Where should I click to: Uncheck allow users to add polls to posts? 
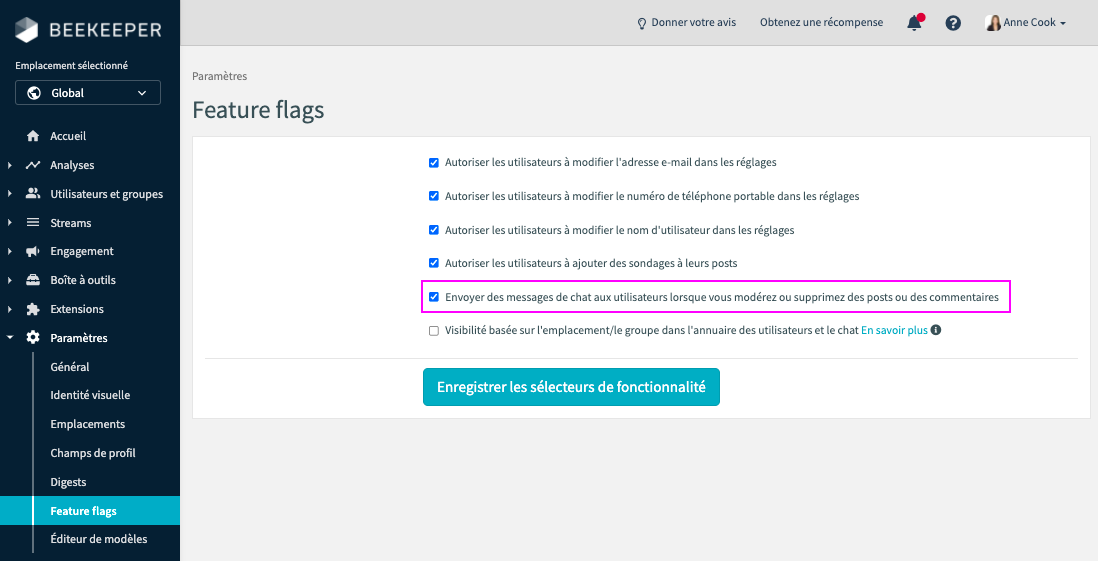(433, 263)
